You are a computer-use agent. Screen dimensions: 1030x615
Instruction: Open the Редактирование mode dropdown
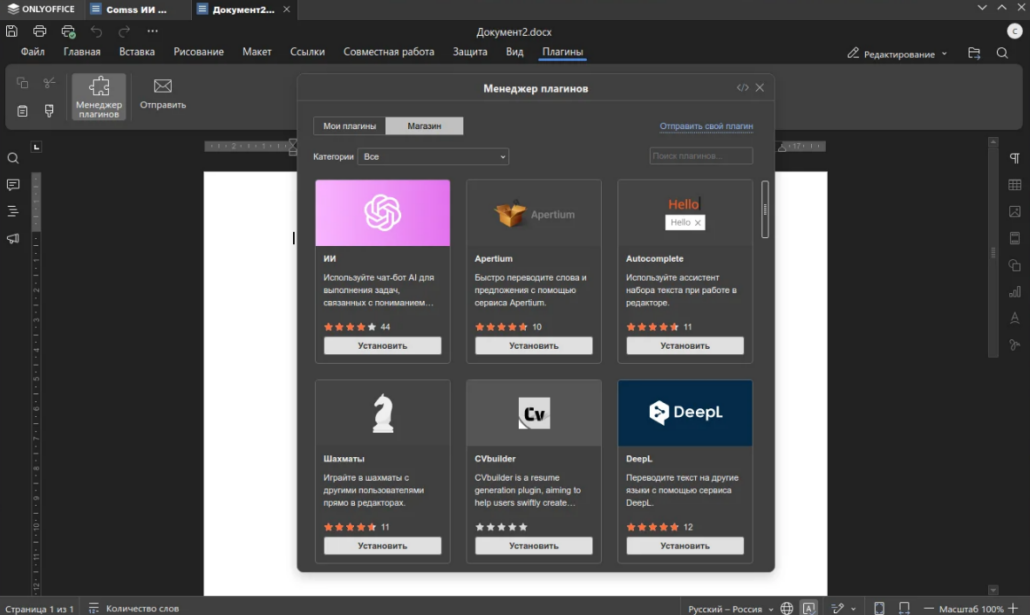tap(897, 54)
